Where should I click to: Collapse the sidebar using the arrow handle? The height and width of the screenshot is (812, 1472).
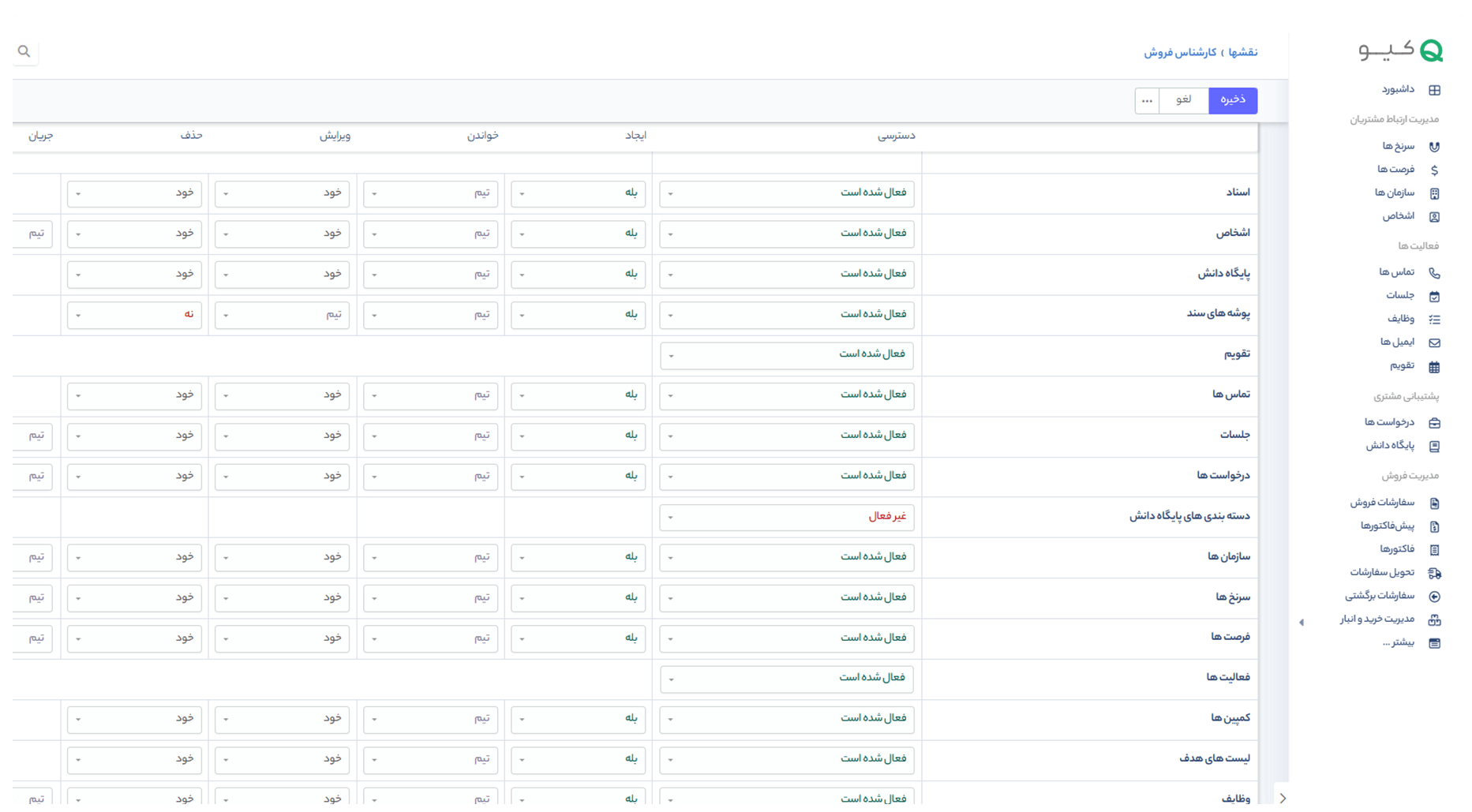click(1301, 623)
